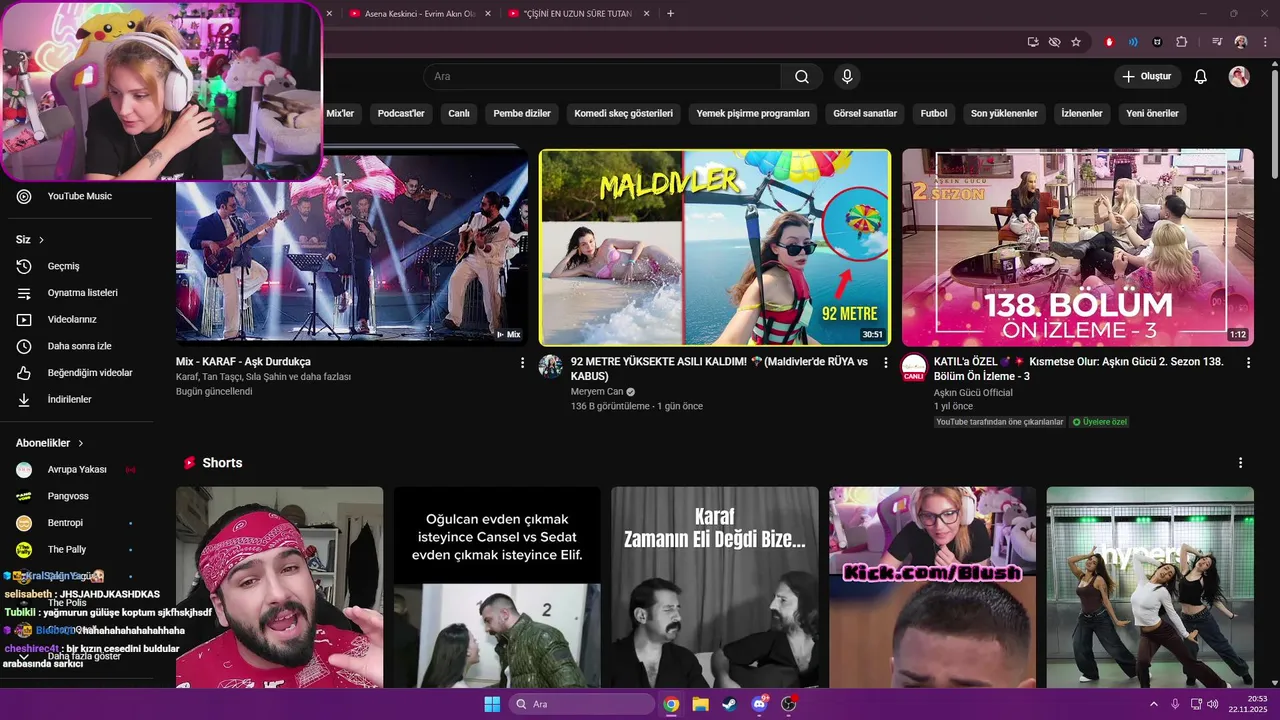The image size is (1280, 720).
Task: Open Chrome media control icon
Action: pos(1217,42)
